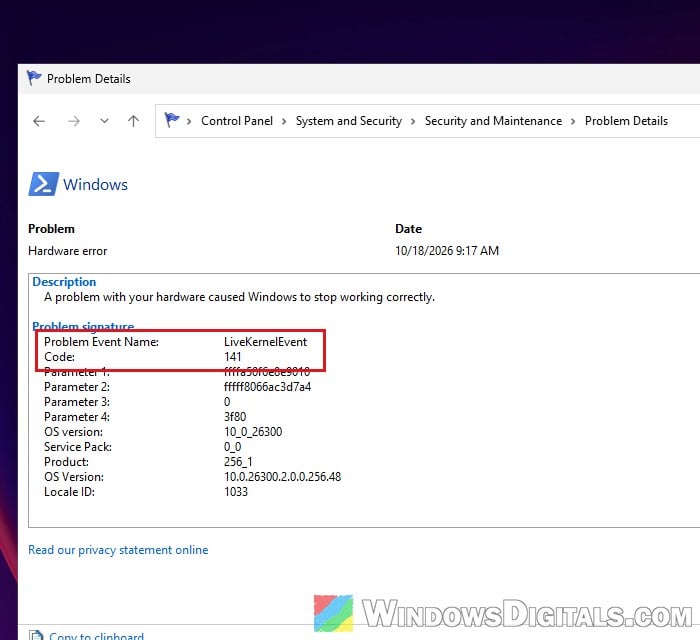The image size is (700, 640).
Task: Go back with the left arrow button
Action: 39,121
